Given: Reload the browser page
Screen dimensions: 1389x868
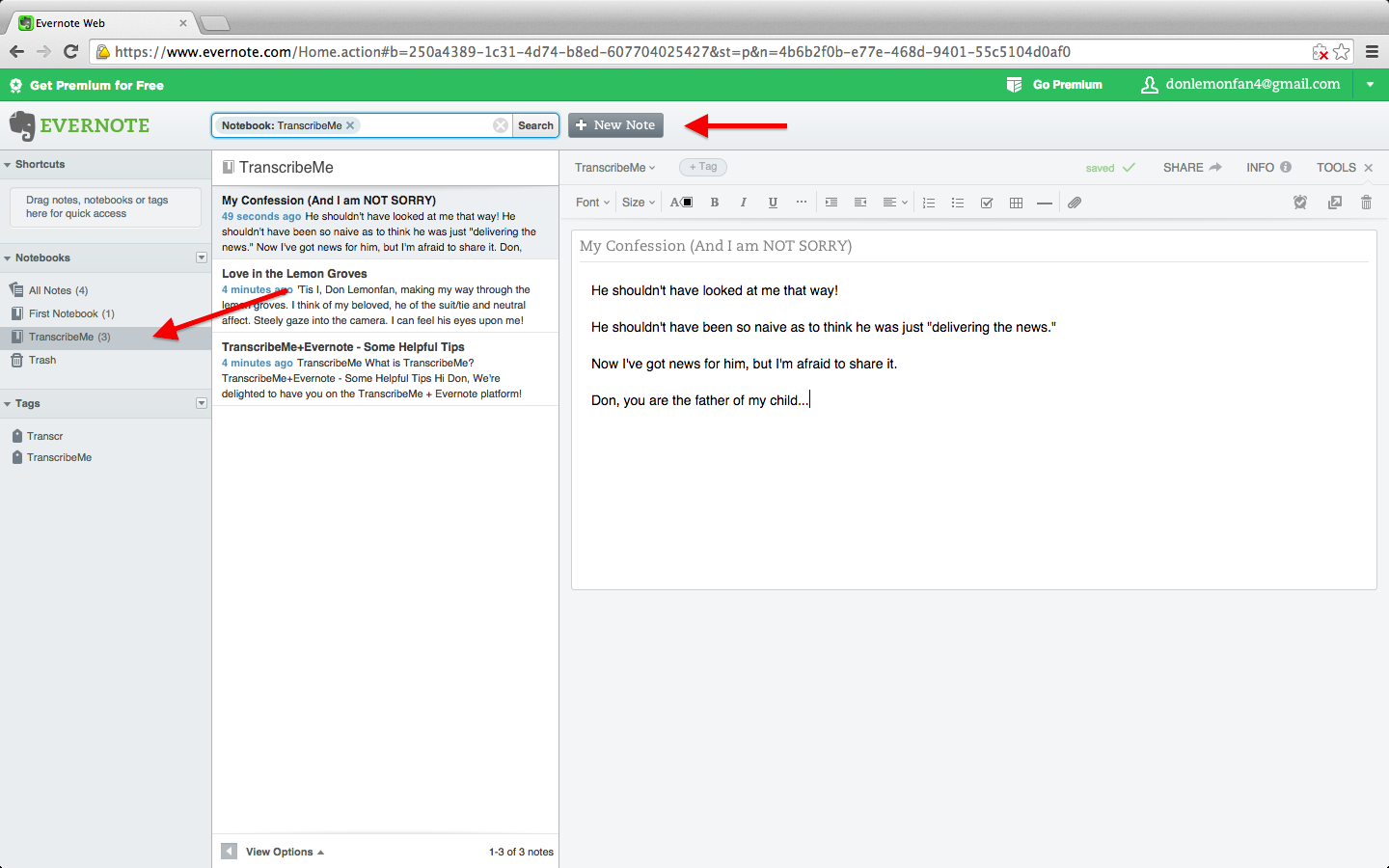Looking at the screenshot, I should tap(70, 52).
